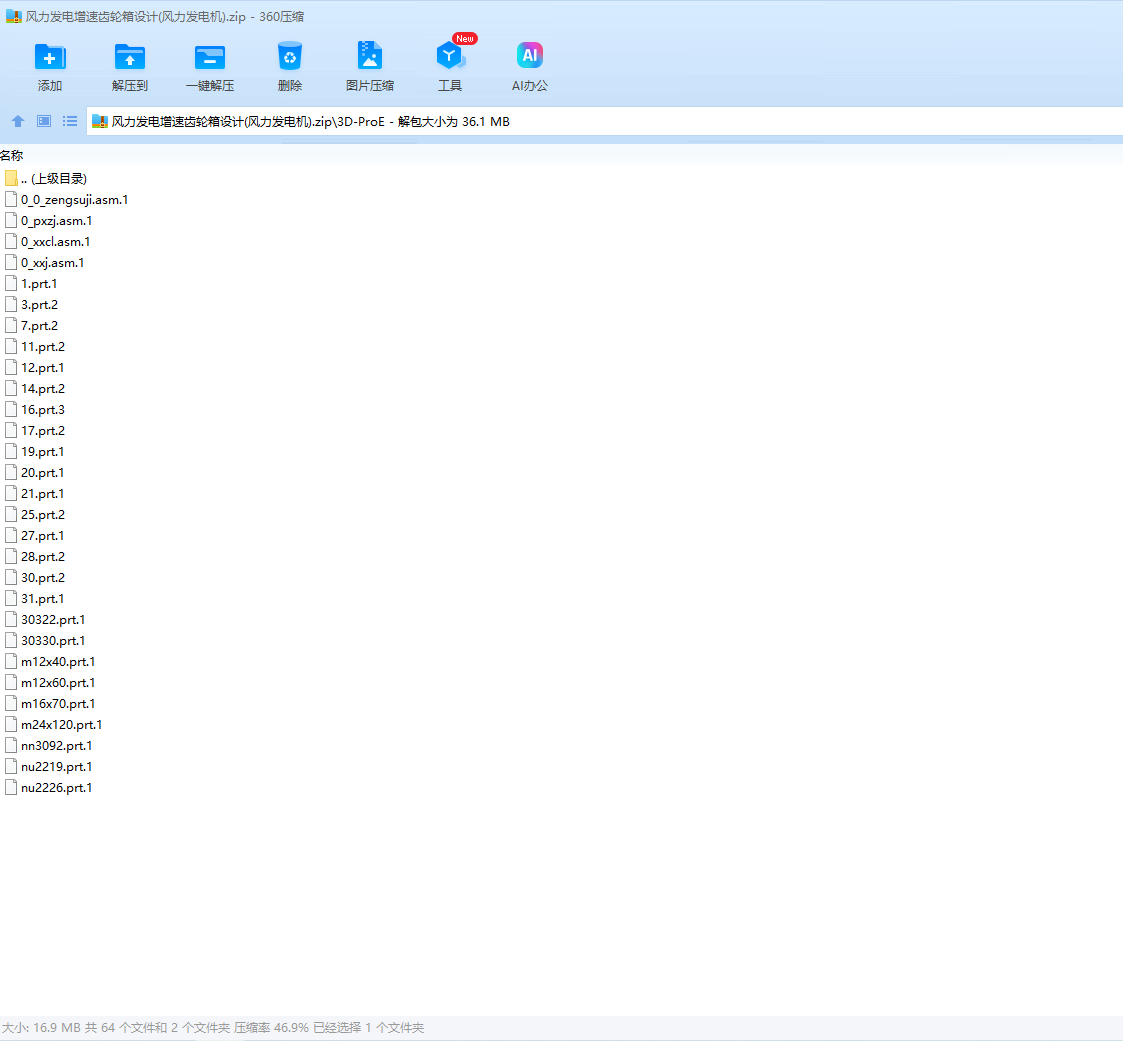Select file 0_xxcl.asm.1
Image resolution: width=1123 pixels, height=1041 pixels.
click(x=56, y=241)
